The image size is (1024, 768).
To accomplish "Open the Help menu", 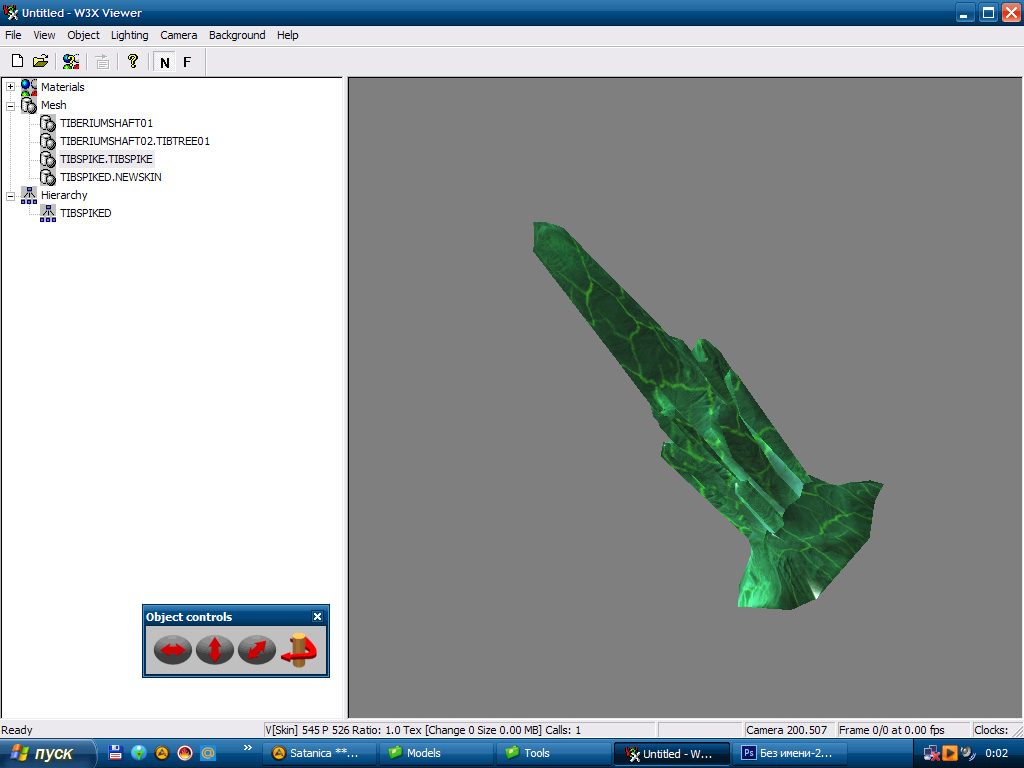I will pos(287,35).
